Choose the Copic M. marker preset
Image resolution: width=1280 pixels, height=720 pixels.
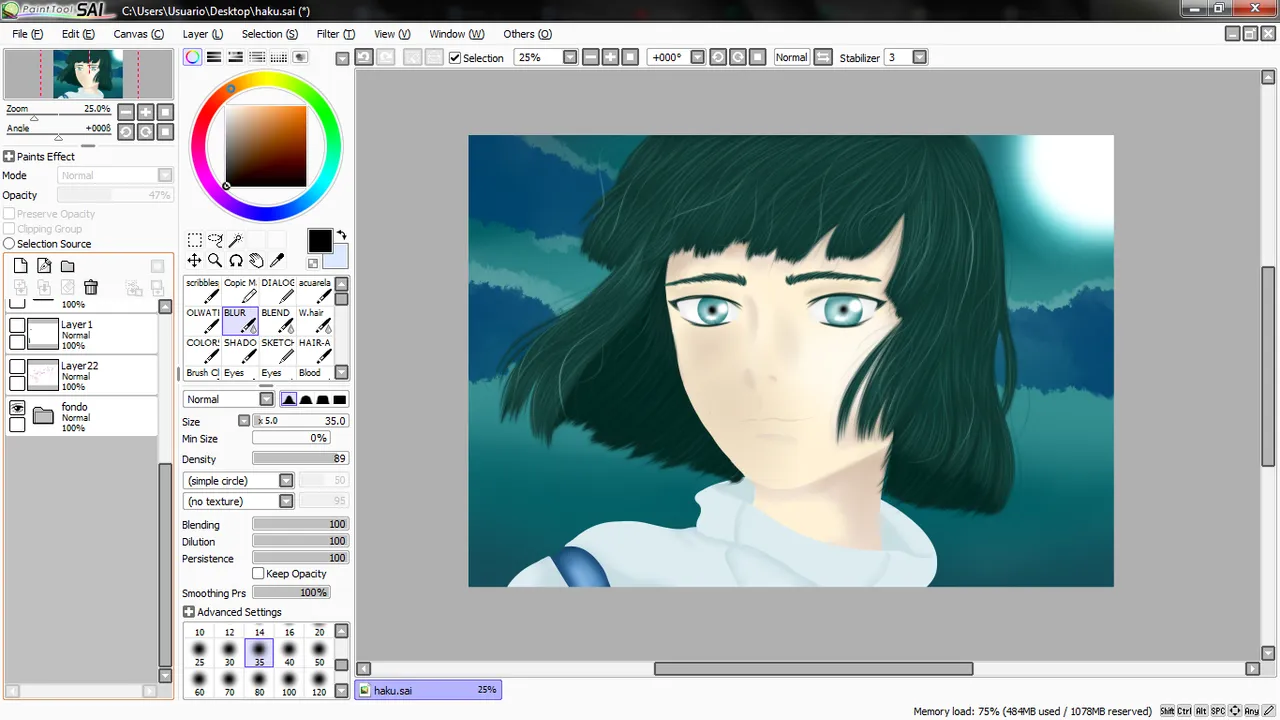click(240, 290)
